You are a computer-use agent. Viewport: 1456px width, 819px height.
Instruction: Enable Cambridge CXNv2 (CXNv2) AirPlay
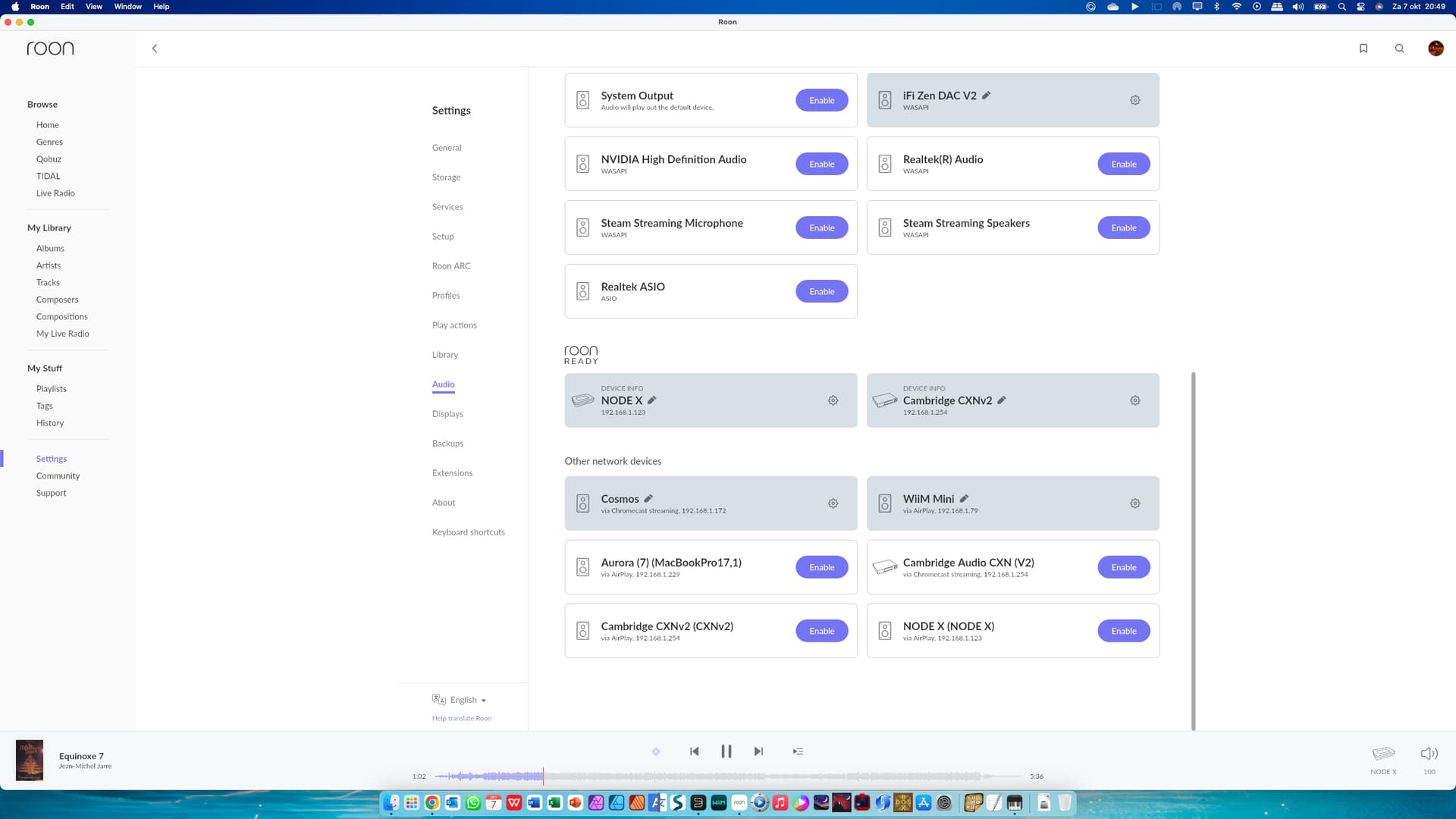[821, 631]
